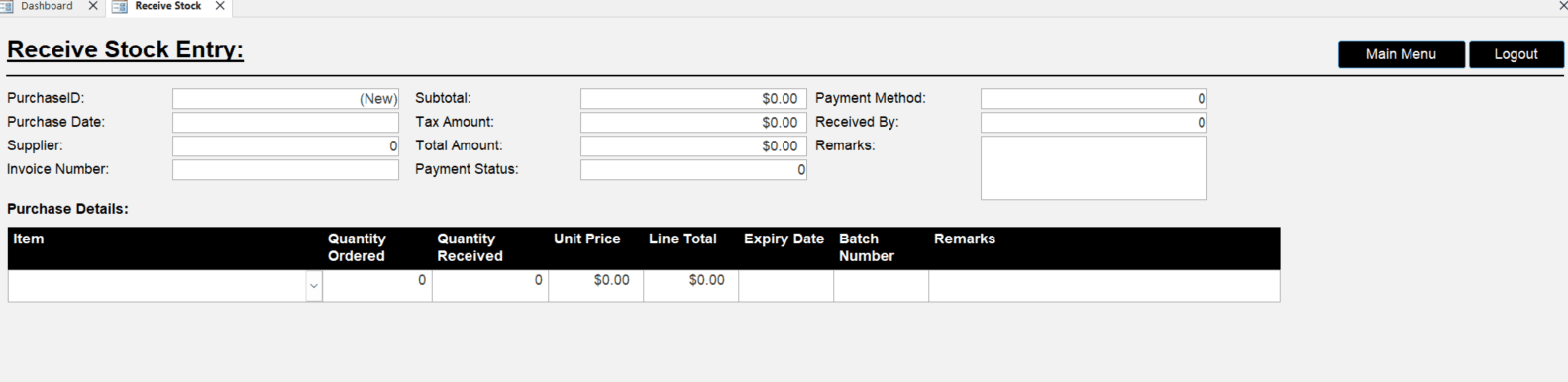The image size is (1568, 382).
Task: Click the PurchaseID field
Action: click(285, 99)
